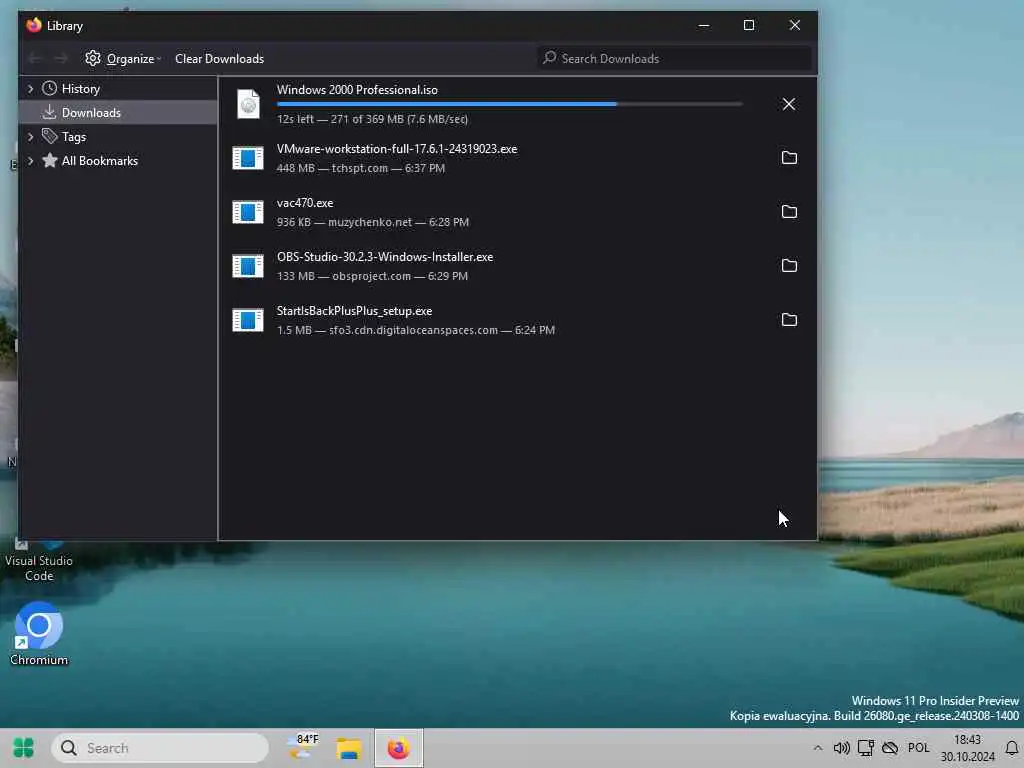The width and height of the screenshot is (1024, 768).
Task: Switch to Firefox in the taskbar
Action: point(398,748)
